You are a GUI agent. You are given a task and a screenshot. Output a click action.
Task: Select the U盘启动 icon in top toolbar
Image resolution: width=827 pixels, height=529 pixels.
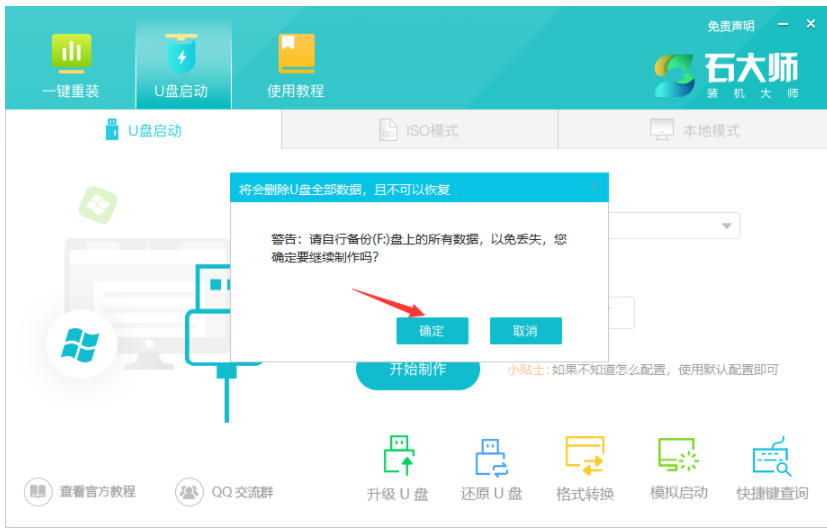[x=181, y=66]
